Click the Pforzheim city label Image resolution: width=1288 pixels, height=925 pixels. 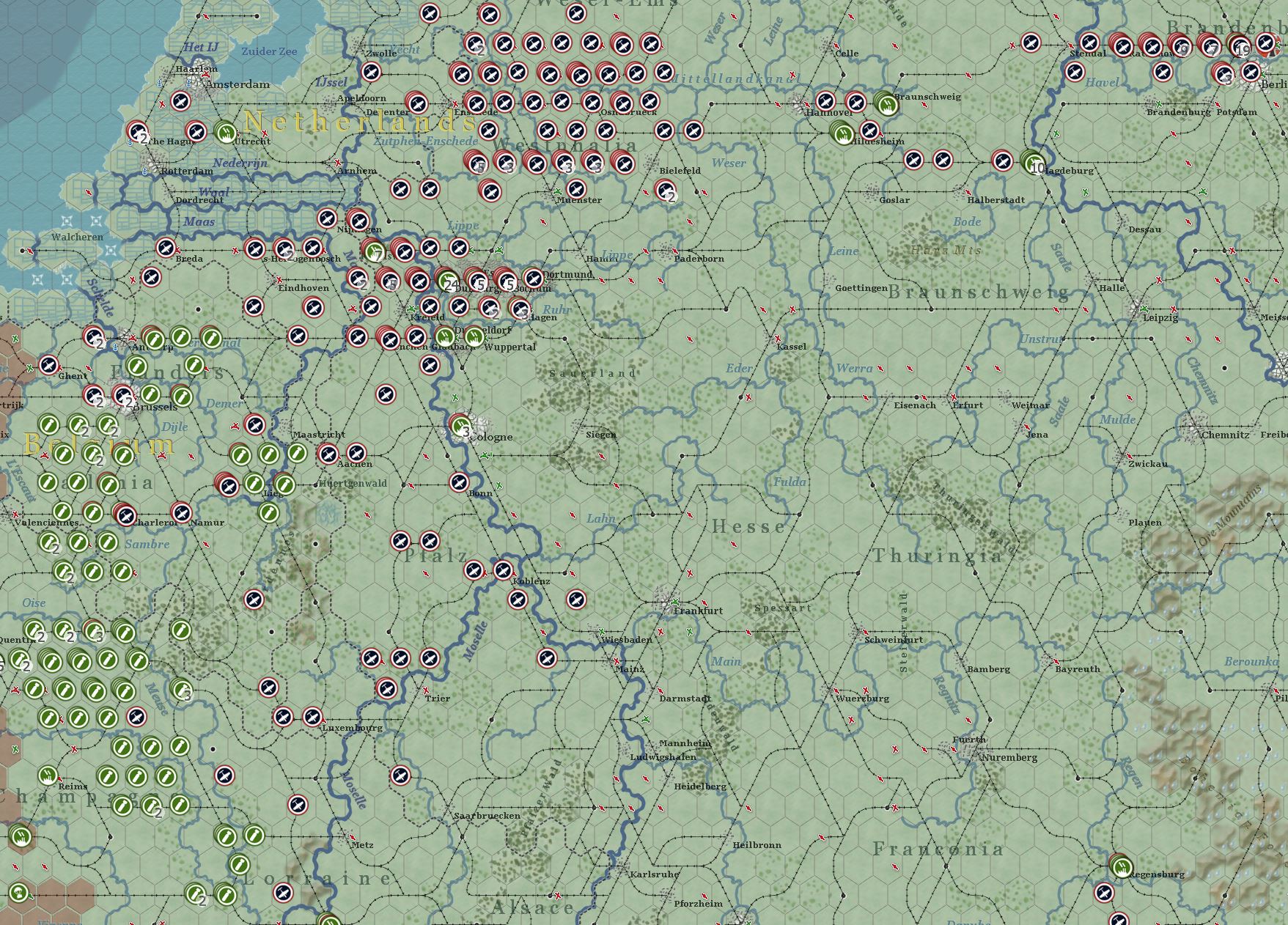coord(699,904)
